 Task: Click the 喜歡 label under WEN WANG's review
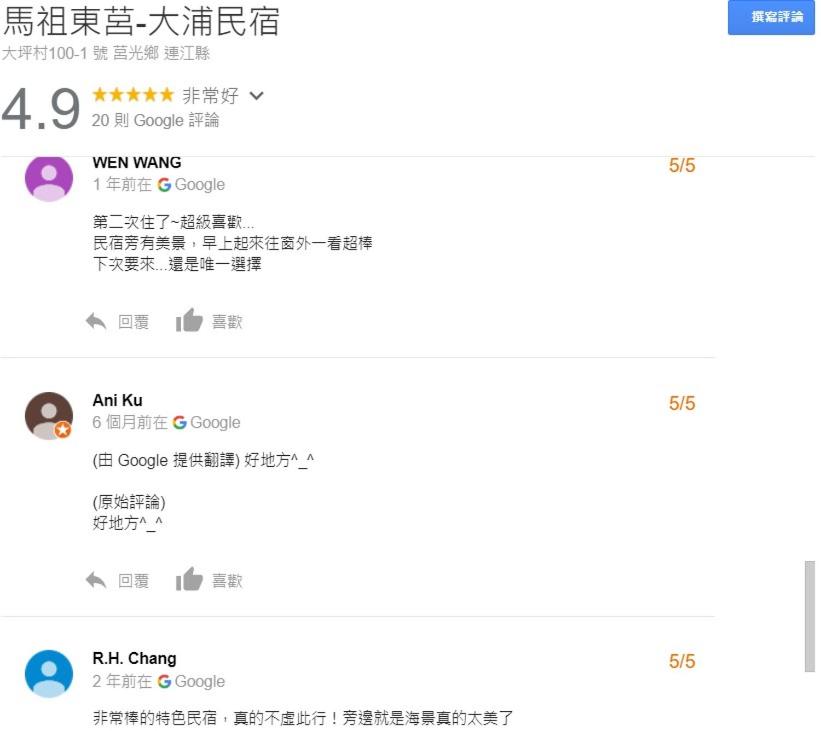[227, 322]
